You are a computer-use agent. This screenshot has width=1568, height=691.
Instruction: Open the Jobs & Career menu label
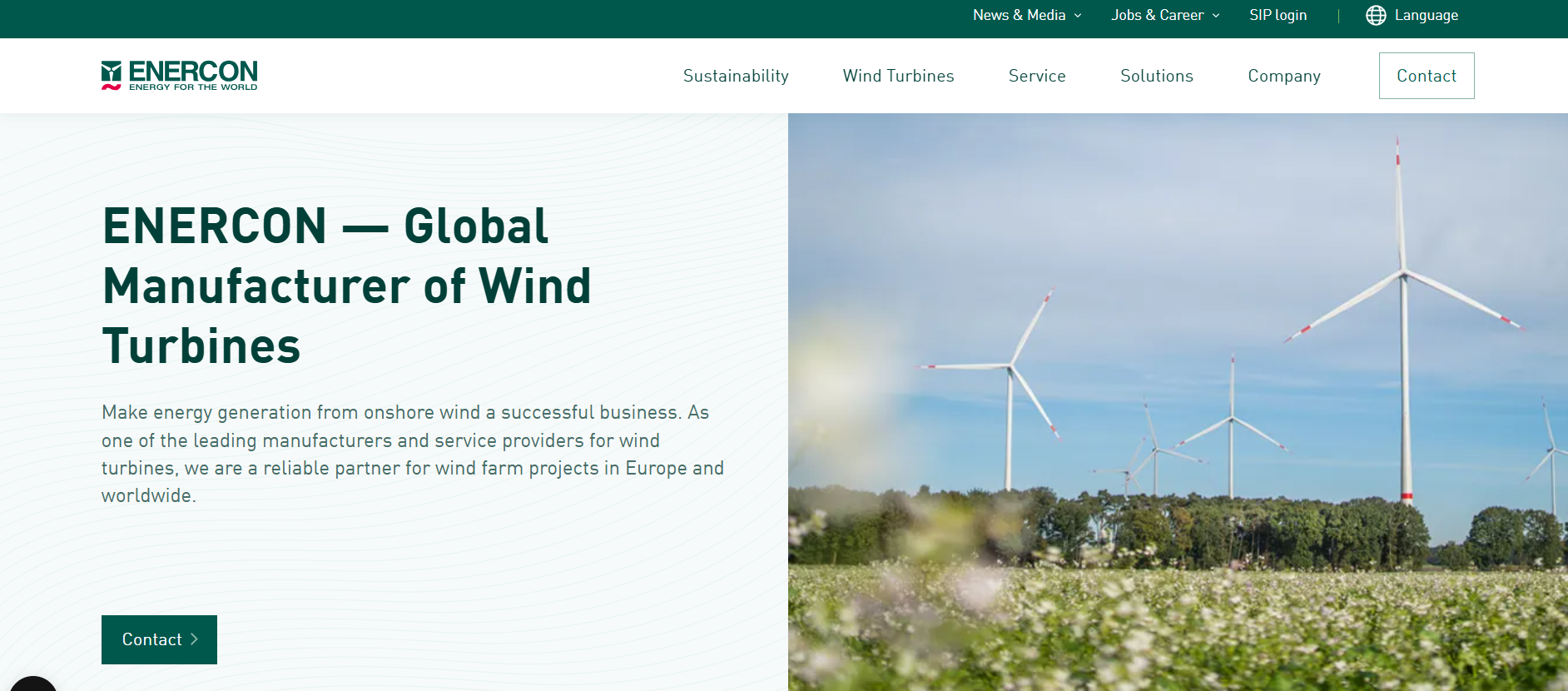tap(1157, 16)
